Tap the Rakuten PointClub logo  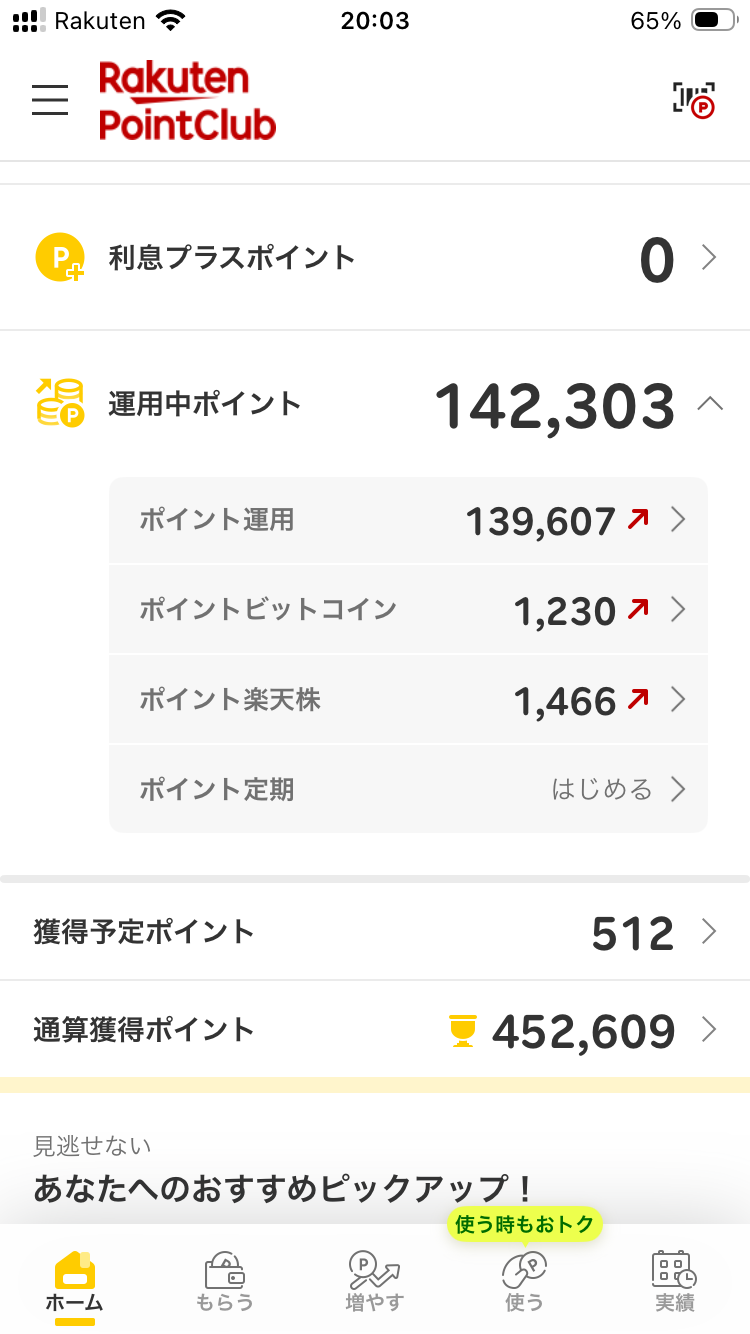pos(187,100)
